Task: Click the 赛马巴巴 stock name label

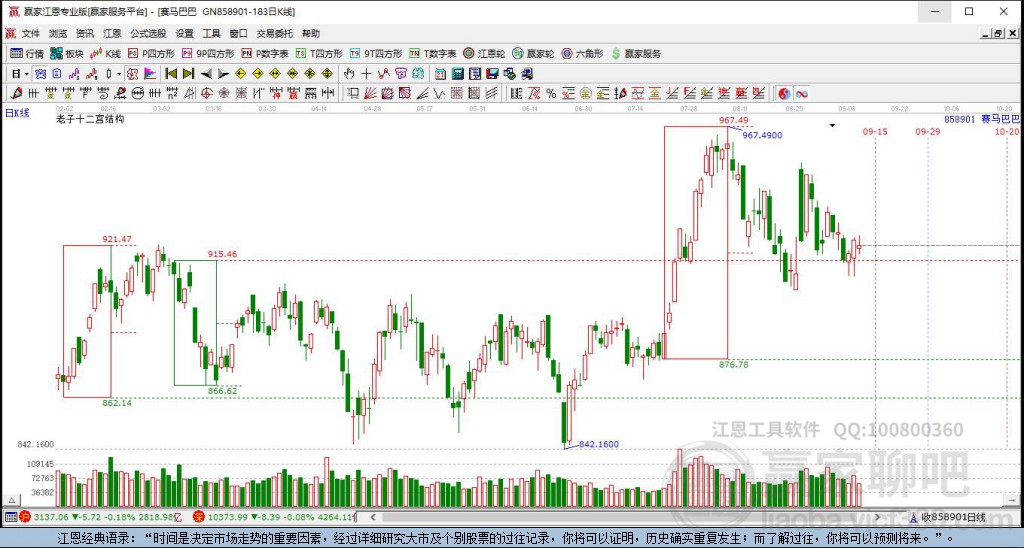Action: tap(1000, 119)
